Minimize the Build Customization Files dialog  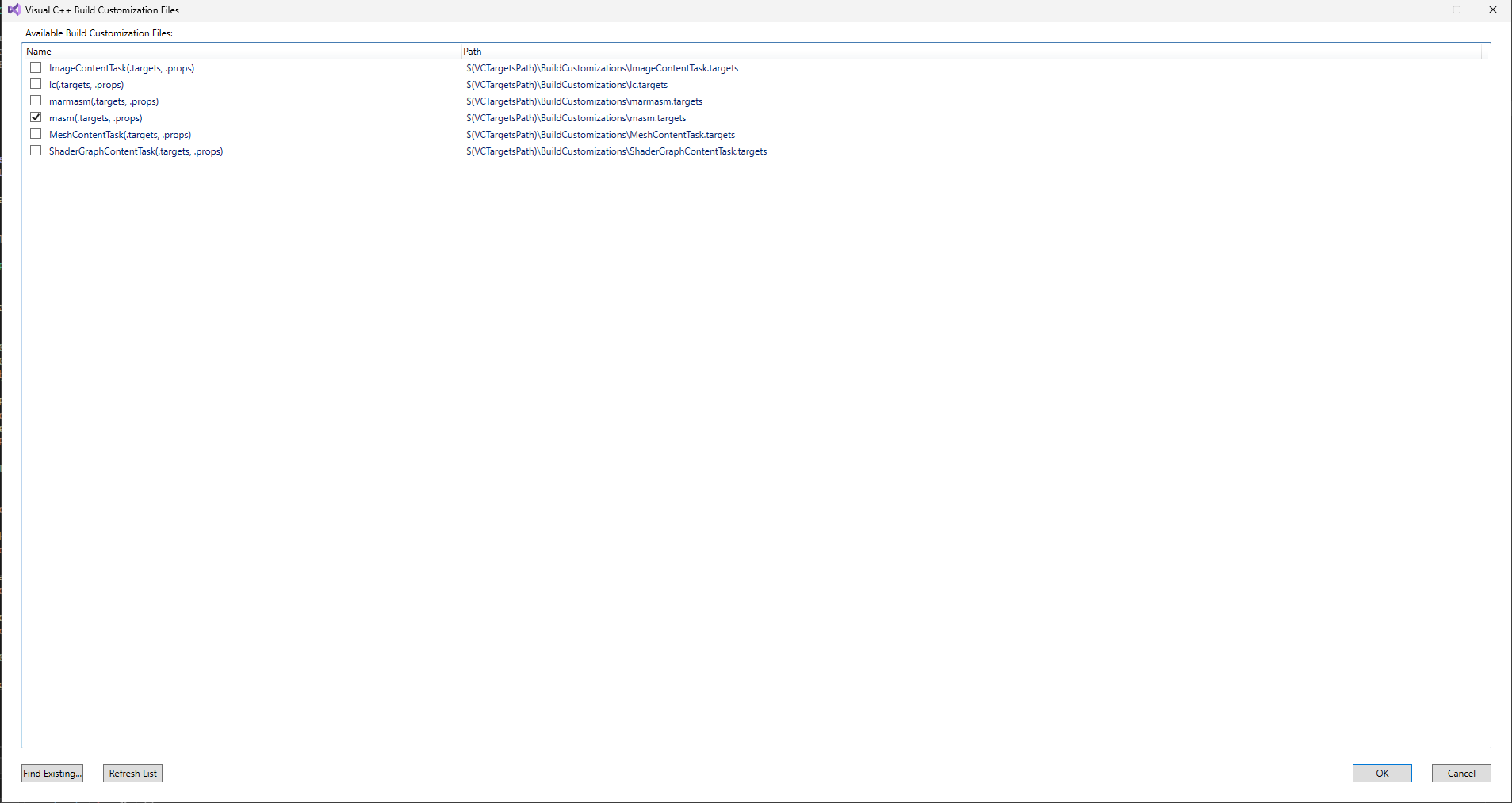(x=1420, y=10)
